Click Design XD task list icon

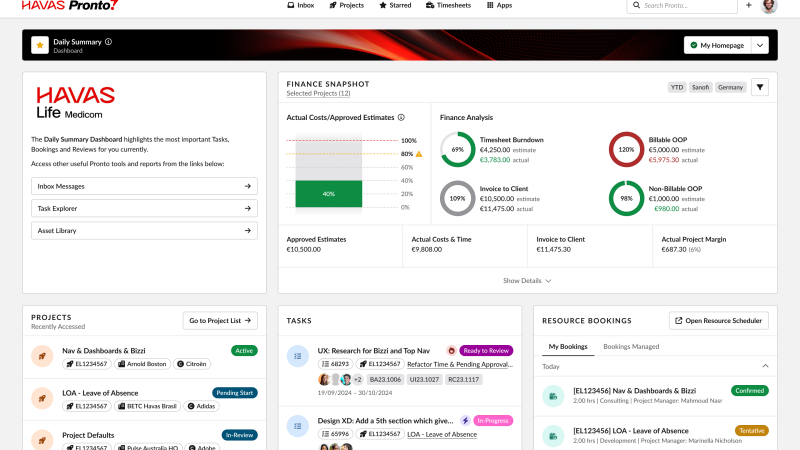(298, 426)
